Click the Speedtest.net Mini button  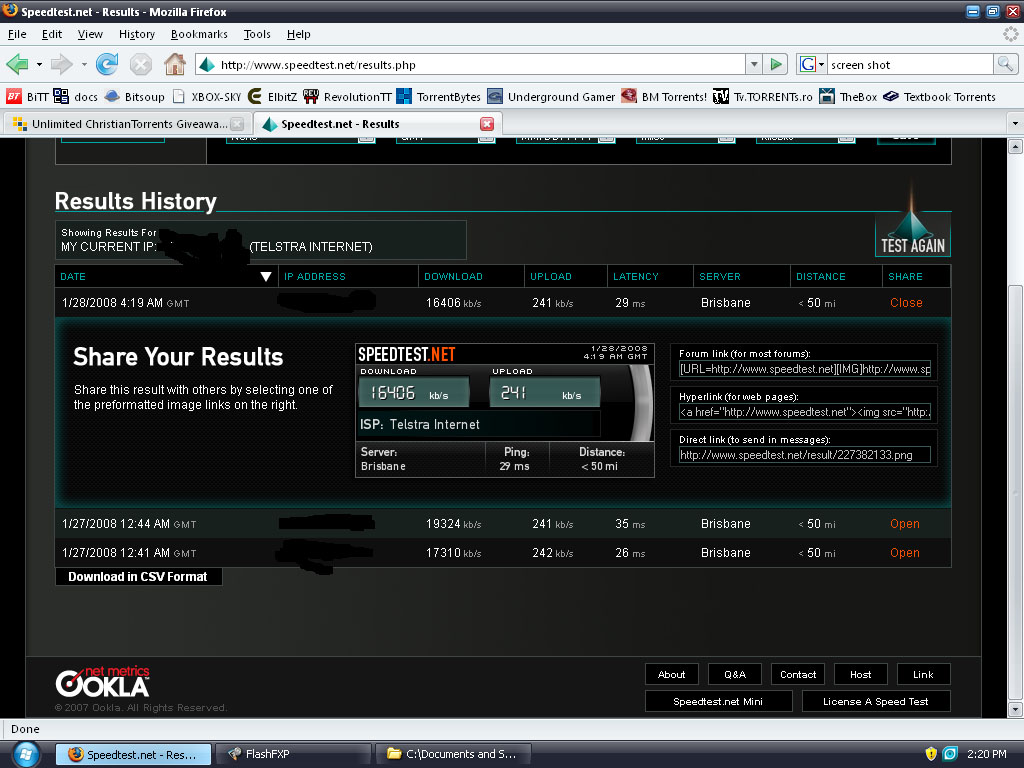(718, 701)
